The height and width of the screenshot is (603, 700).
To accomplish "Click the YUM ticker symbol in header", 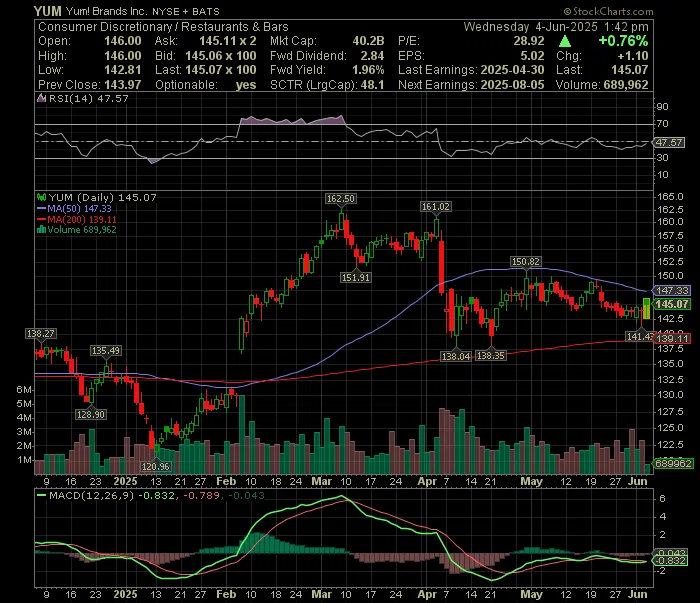I will pyautogui.click(x=48, y=11).
